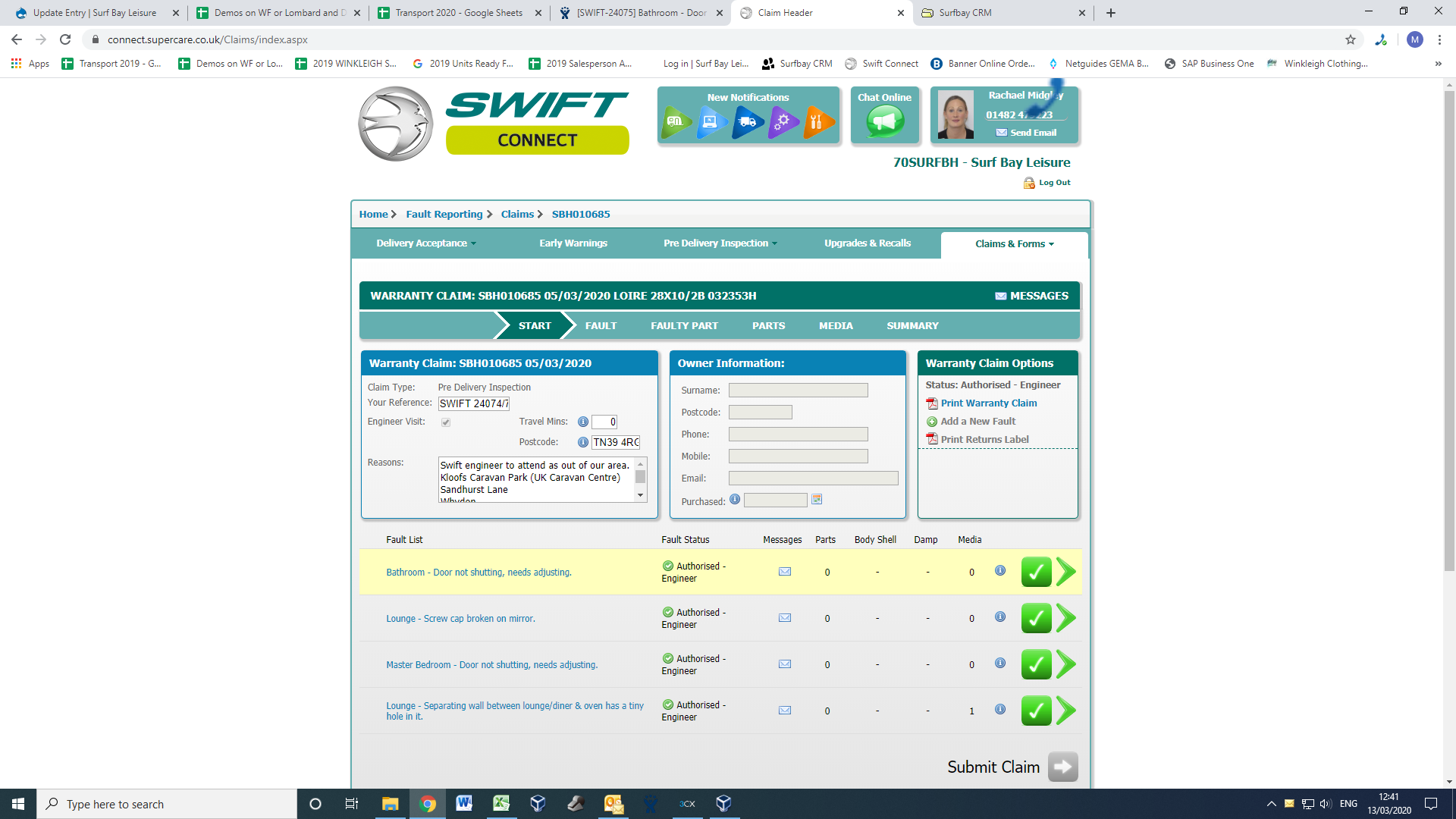Switch to the FAULTY PART step tab
1456x819 pixels.
pos(684,326)
